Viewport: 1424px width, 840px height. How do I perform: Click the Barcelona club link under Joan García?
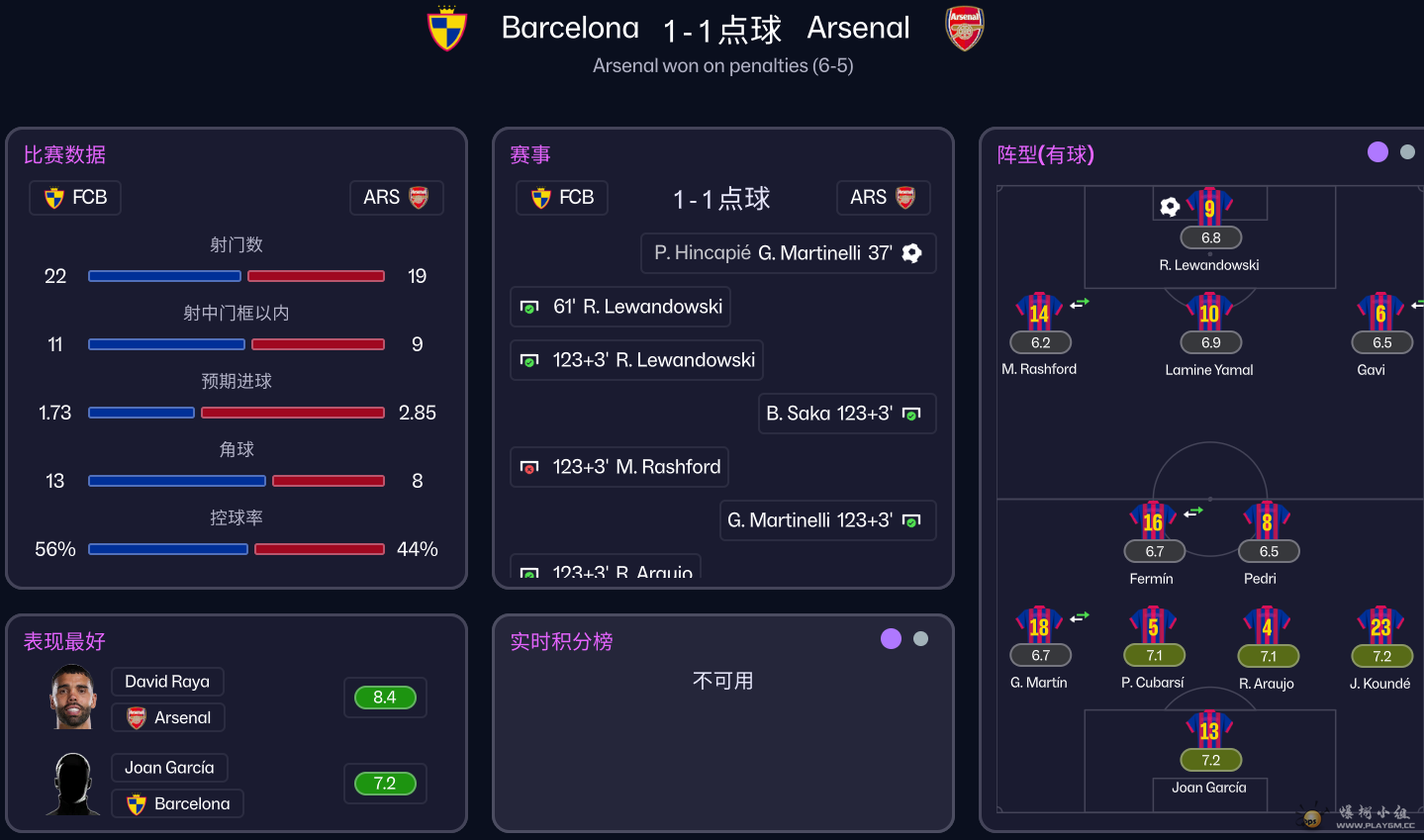coord(178,803)
